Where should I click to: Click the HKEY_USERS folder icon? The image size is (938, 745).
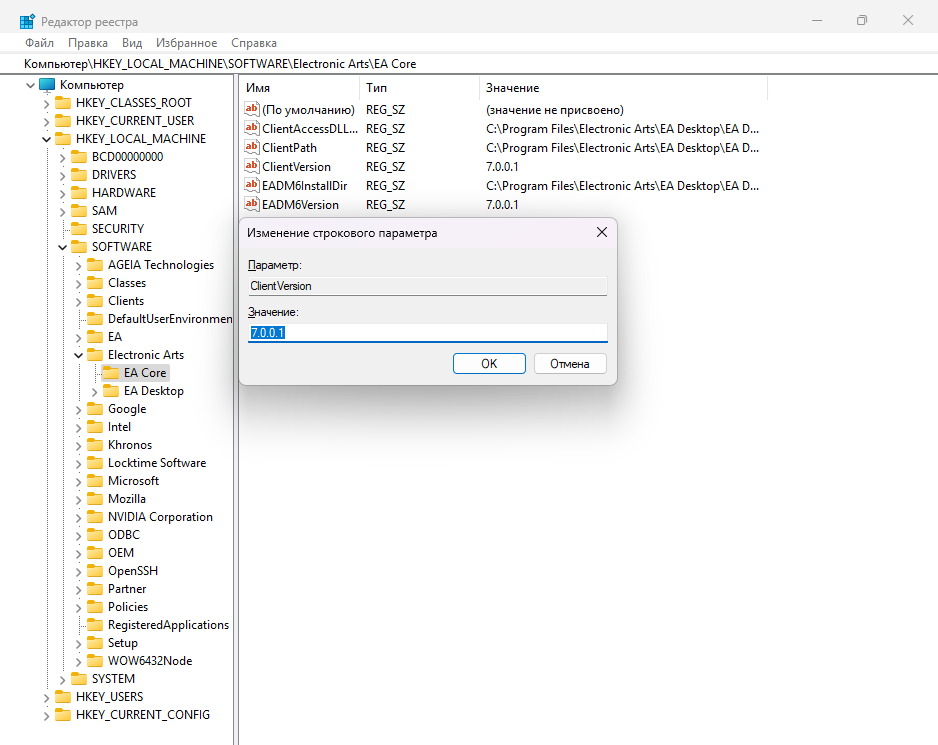(63, 697)
